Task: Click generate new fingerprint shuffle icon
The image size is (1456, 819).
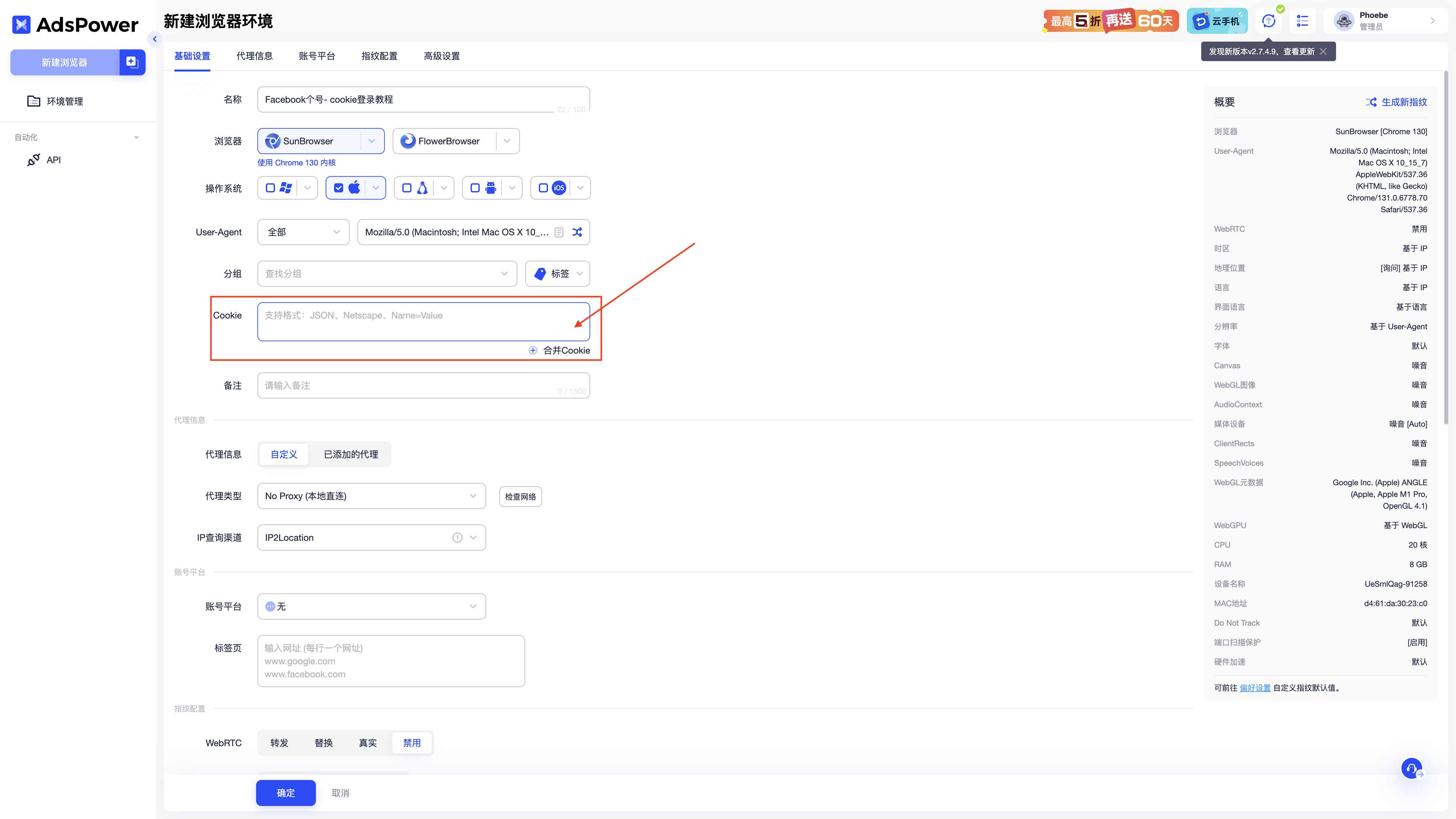Action: coord(1371,102)
